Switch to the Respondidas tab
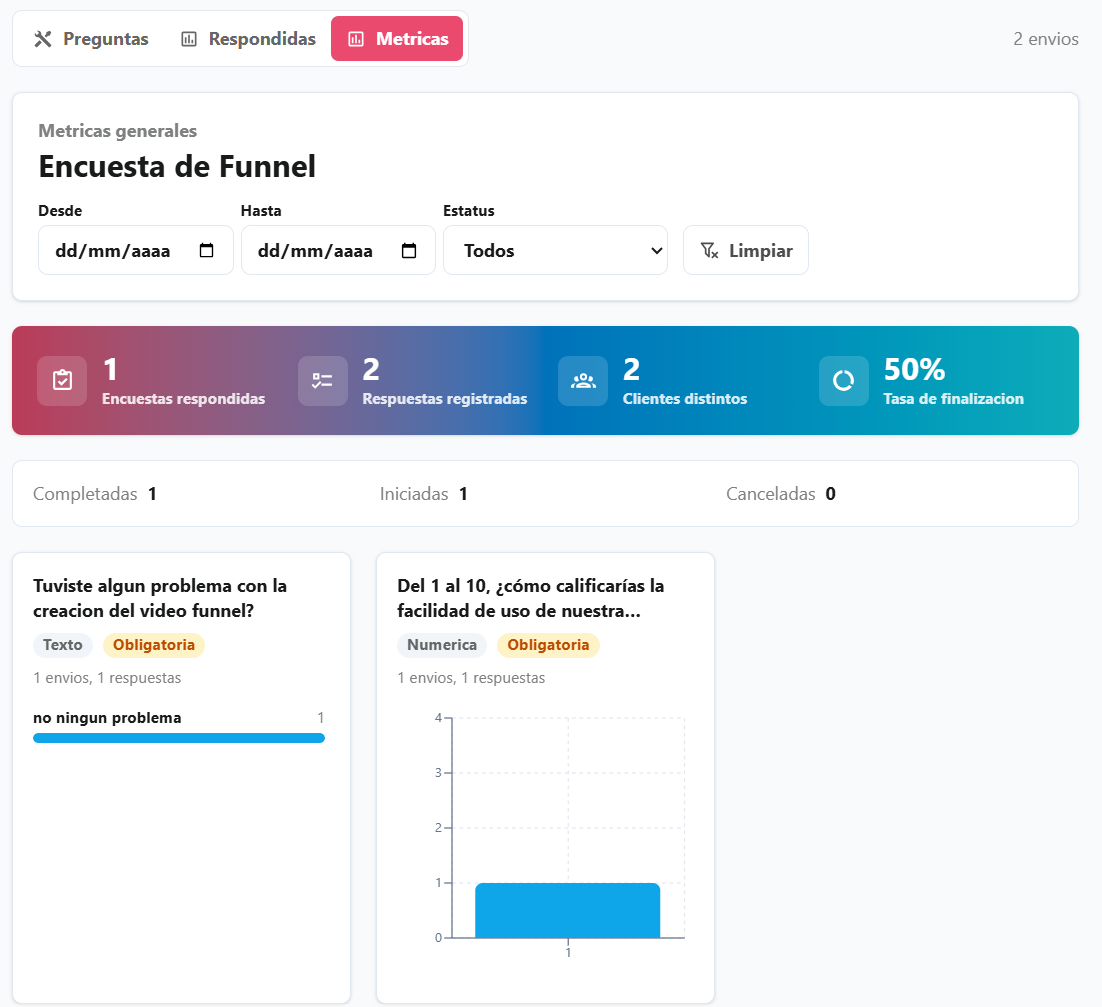The height and width of the screenshot is (1007, 1102). (248, 39)
